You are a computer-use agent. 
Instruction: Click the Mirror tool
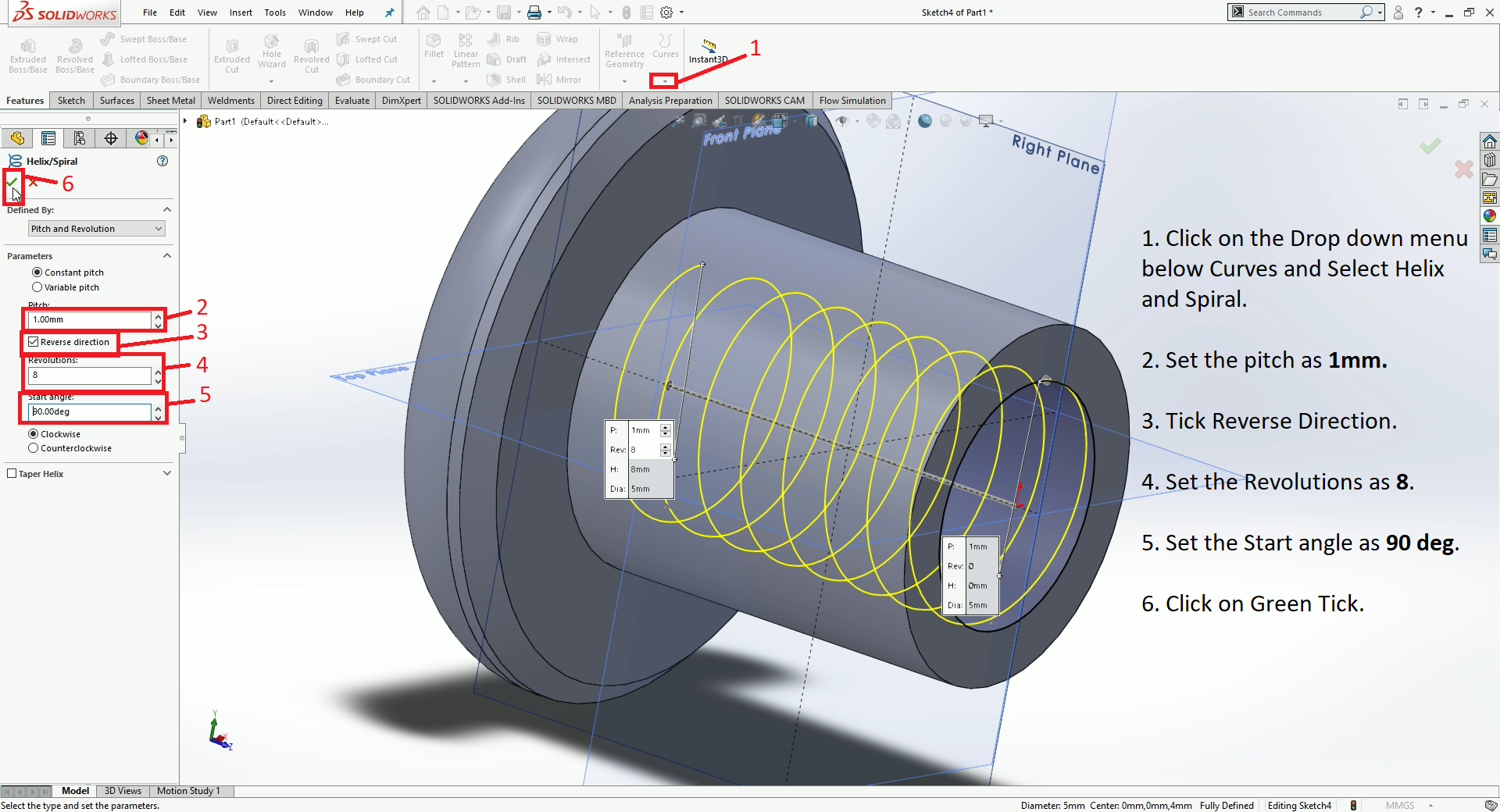(559, 80)
